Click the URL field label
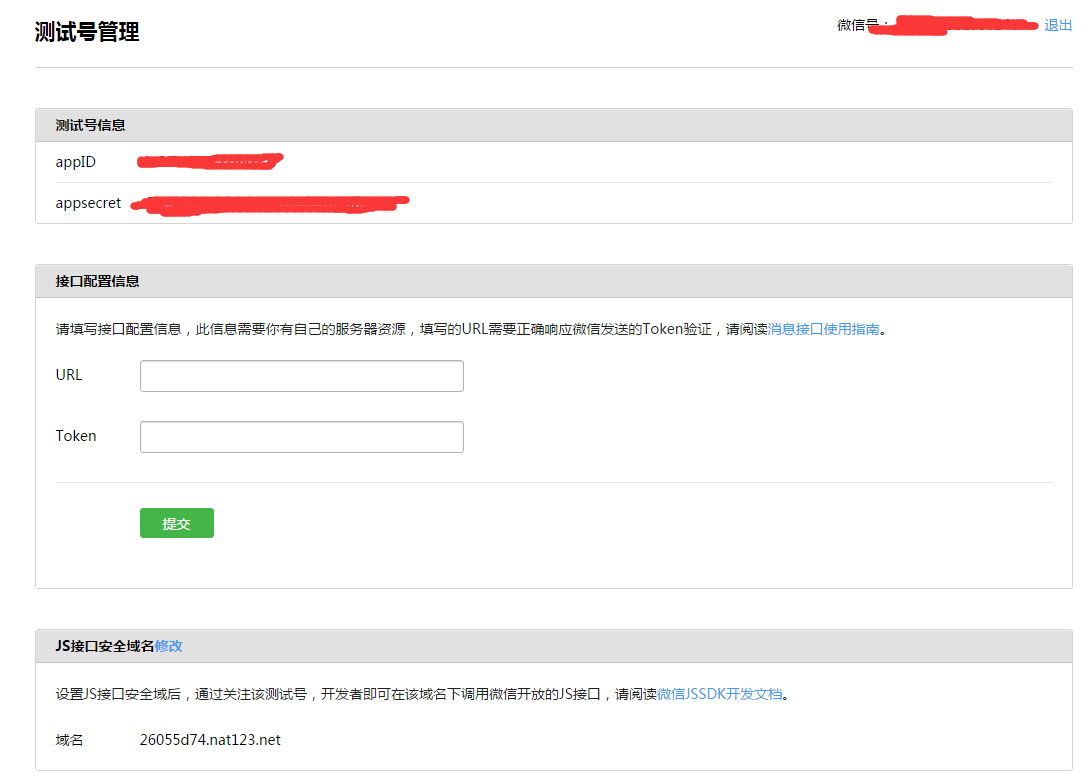This screenshot has height=773, width=1085. coord(69,375)
